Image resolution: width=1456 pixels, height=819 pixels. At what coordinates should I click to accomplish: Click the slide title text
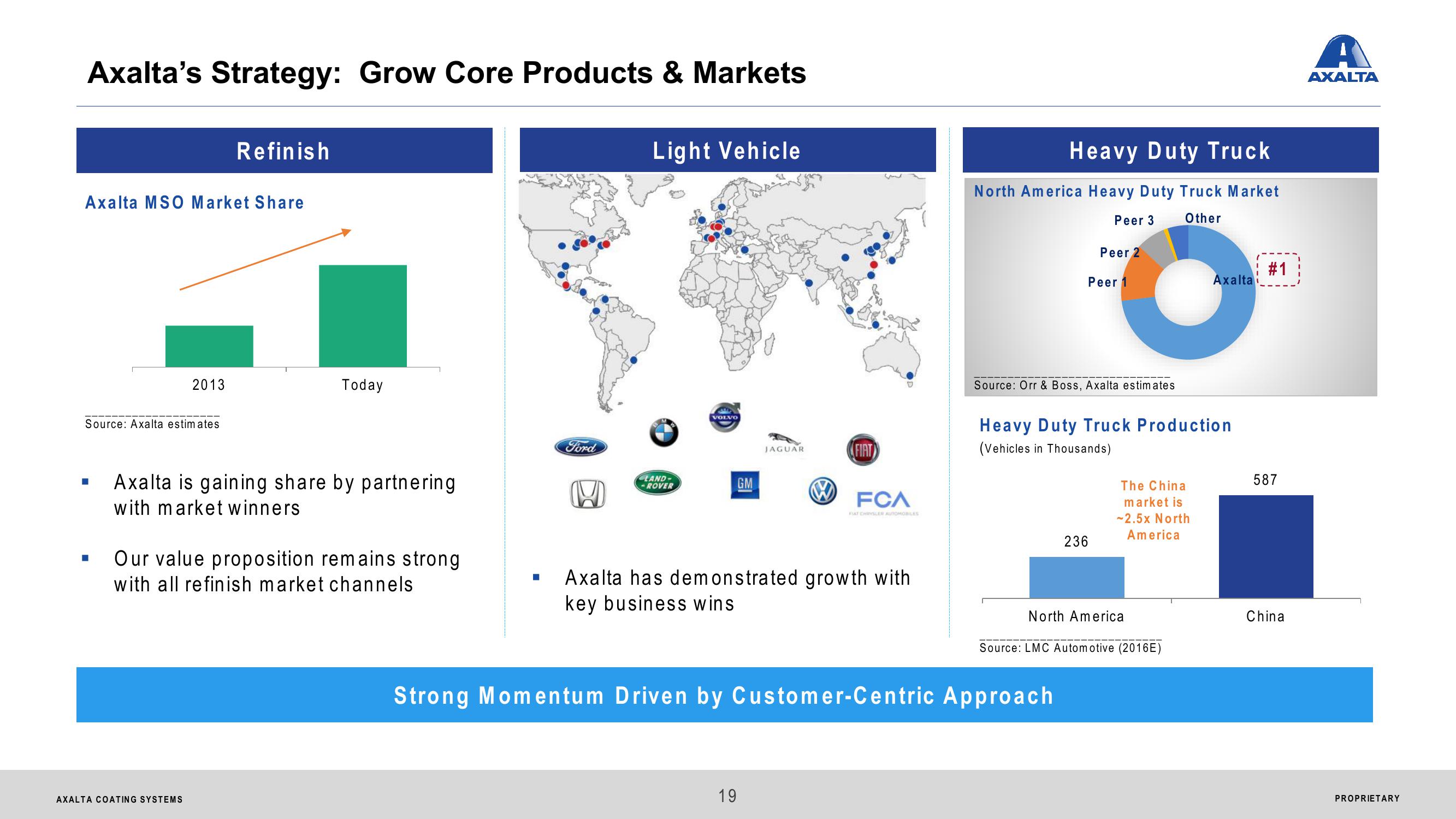click(447, 73)
